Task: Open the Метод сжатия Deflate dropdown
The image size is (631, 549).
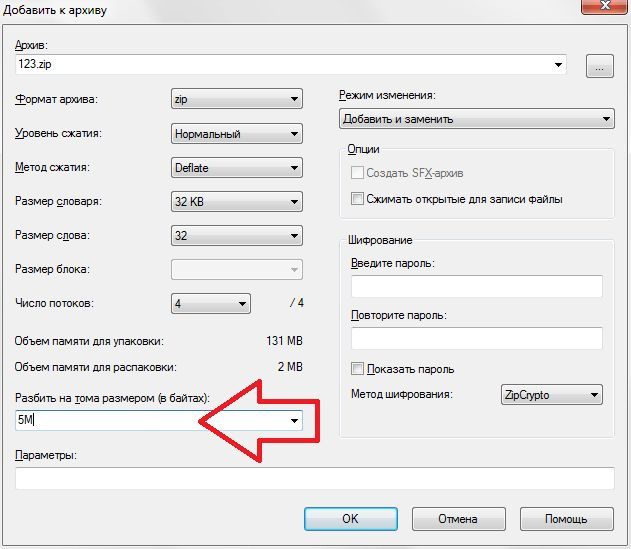Action: tap(237, 168)
